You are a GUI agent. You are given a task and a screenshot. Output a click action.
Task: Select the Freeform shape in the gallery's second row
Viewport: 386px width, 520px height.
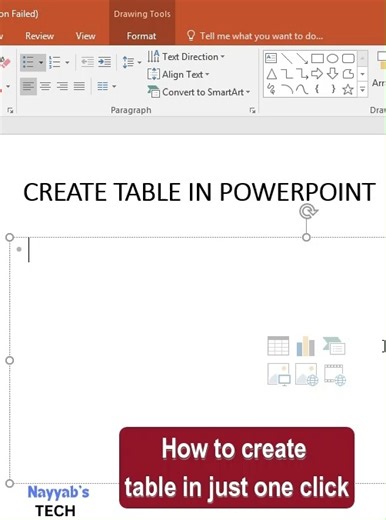tap(348, 74)
